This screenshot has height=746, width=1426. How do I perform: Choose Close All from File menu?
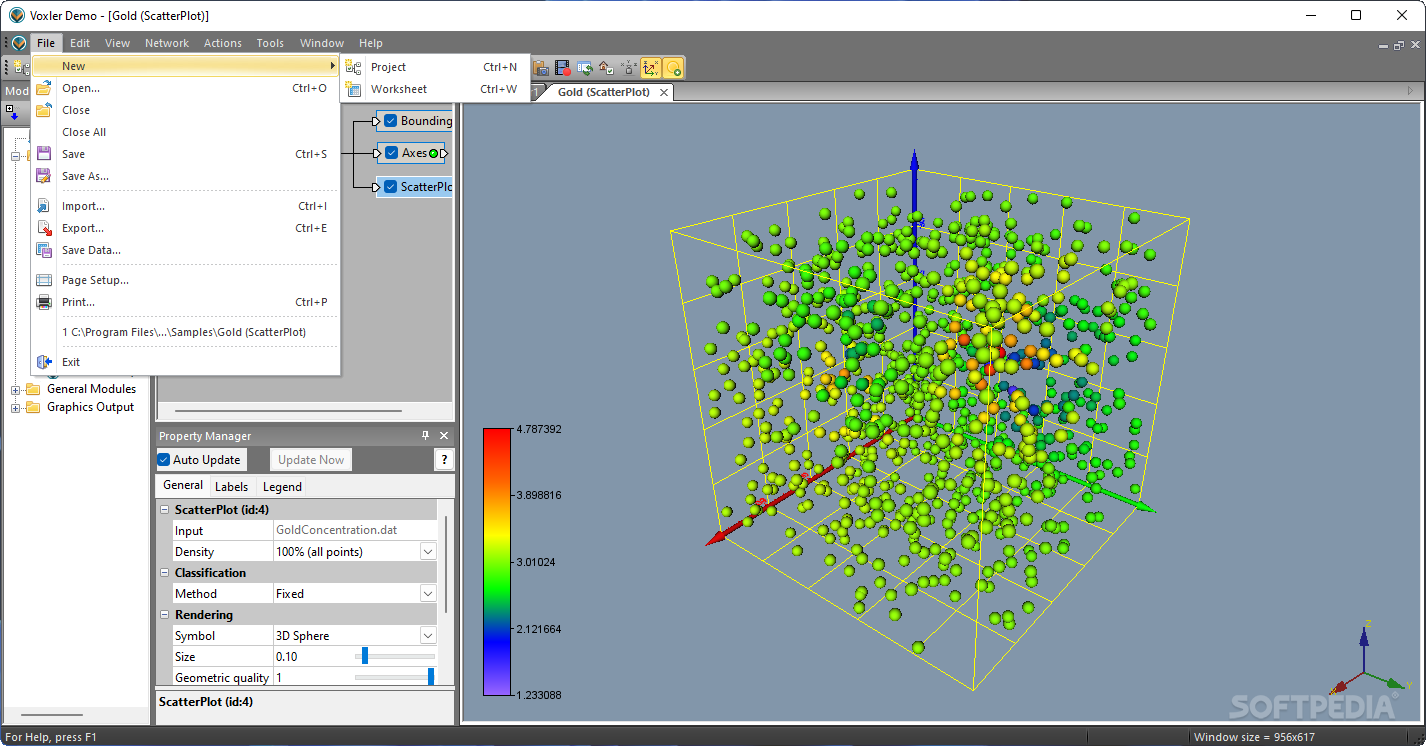click(x=186, y=132)
